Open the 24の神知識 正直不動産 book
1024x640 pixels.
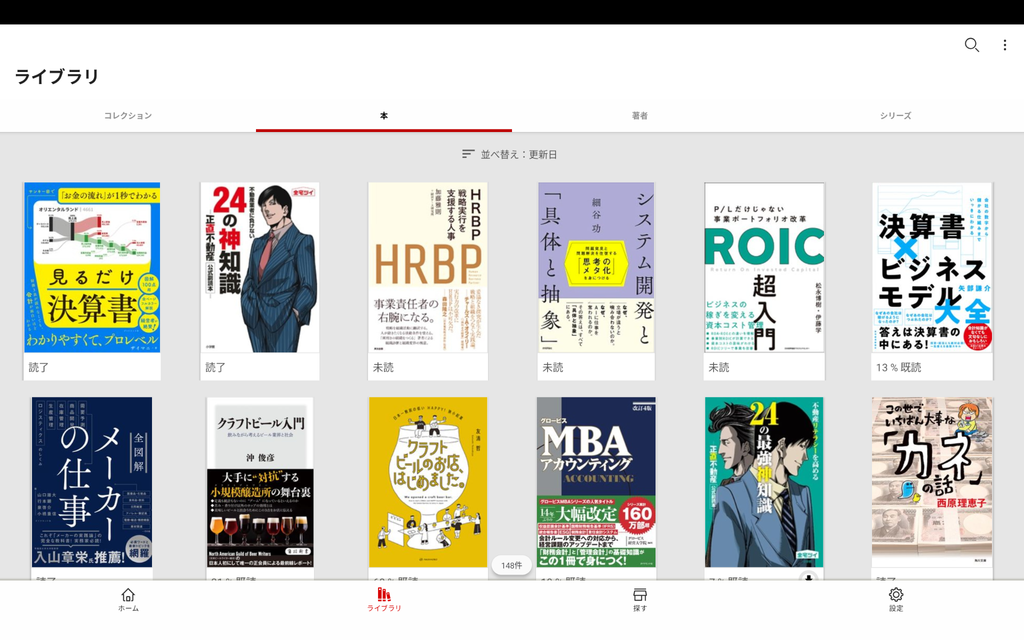click(x=260, y=268)
